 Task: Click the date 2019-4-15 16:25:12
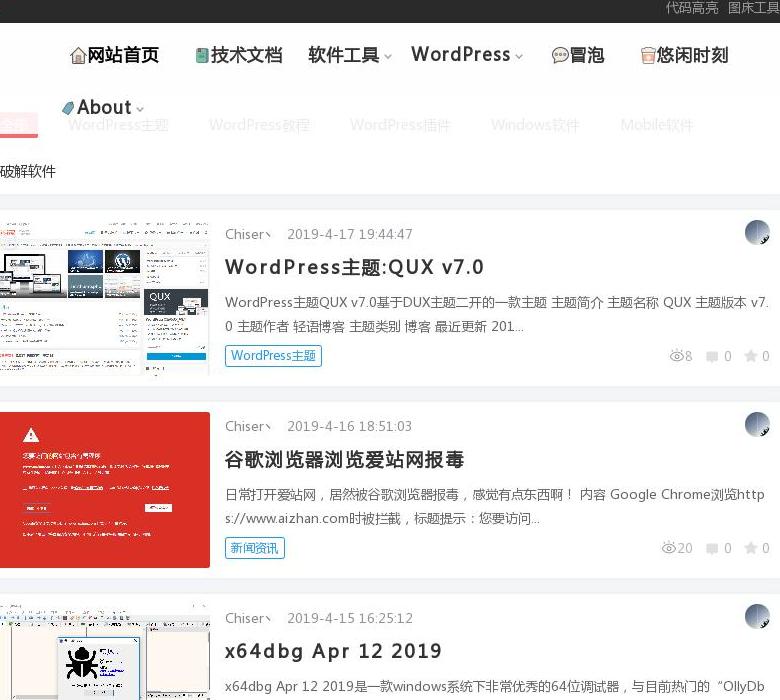(x=350, y=618)
